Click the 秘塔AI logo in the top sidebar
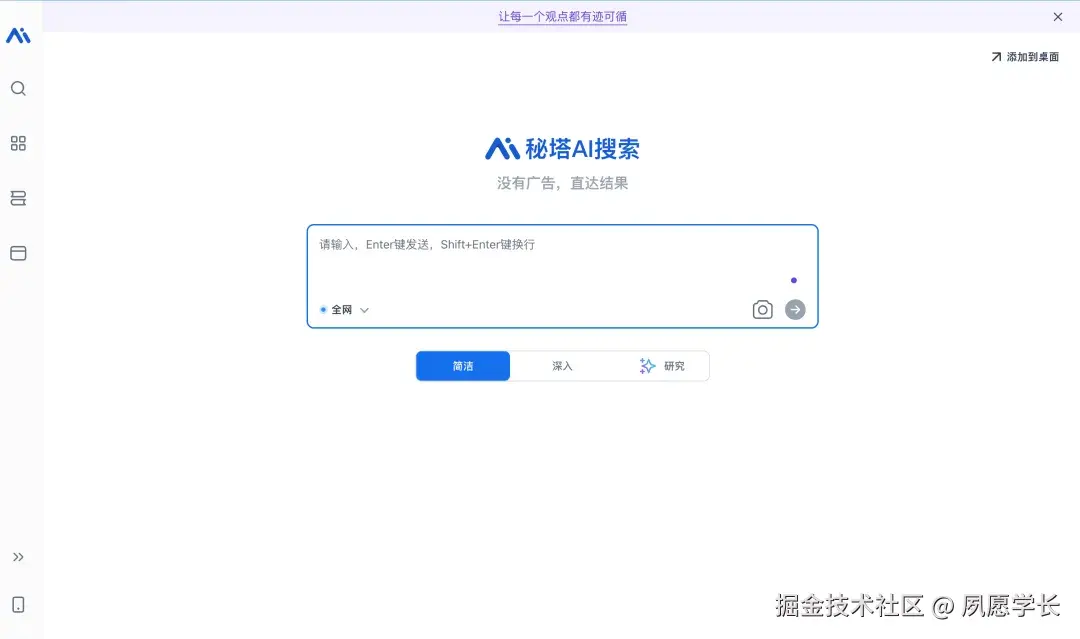The height and width of the screenshot is (639, 1080). [19, 33]
